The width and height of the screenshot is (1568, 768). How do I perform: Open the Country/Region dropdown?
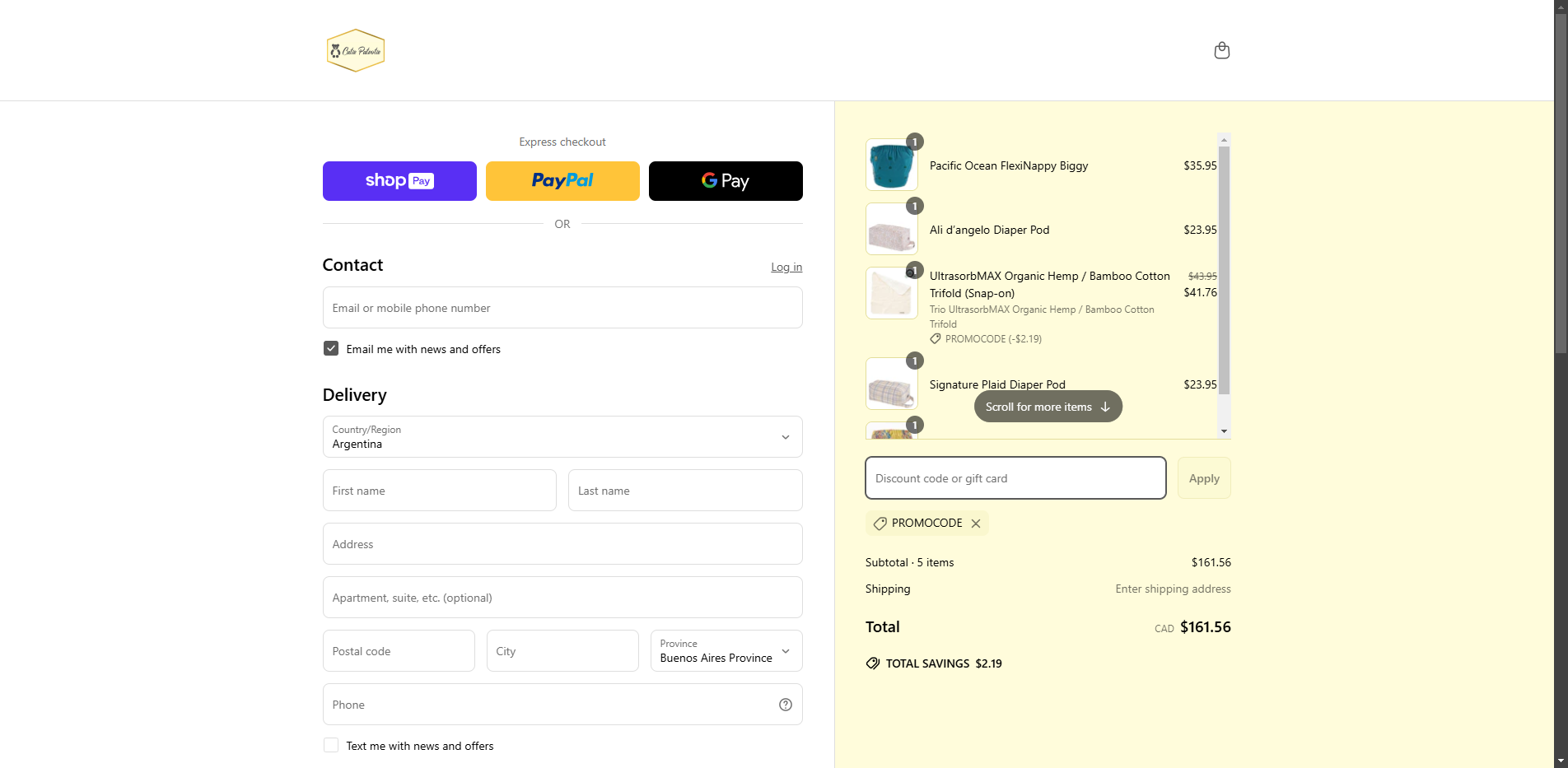[x=562, y=437]
